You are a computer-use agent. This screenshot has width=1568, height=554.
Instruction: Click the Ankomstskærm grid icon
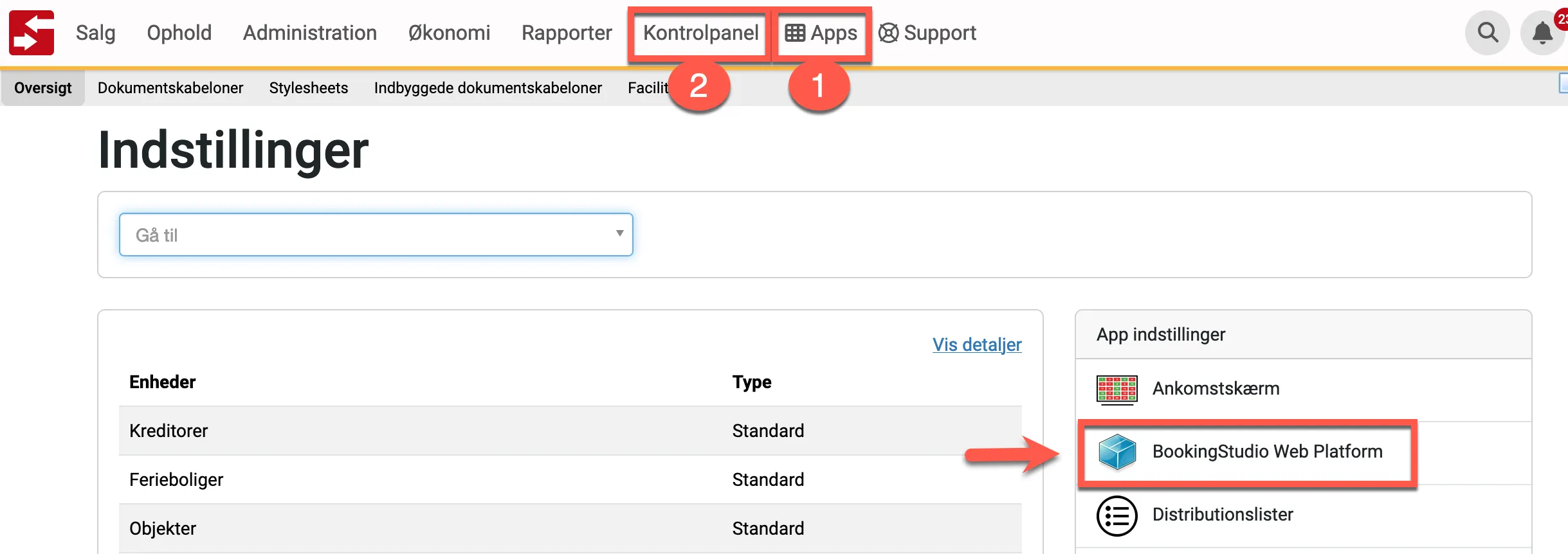click(x=1117, y=389)
